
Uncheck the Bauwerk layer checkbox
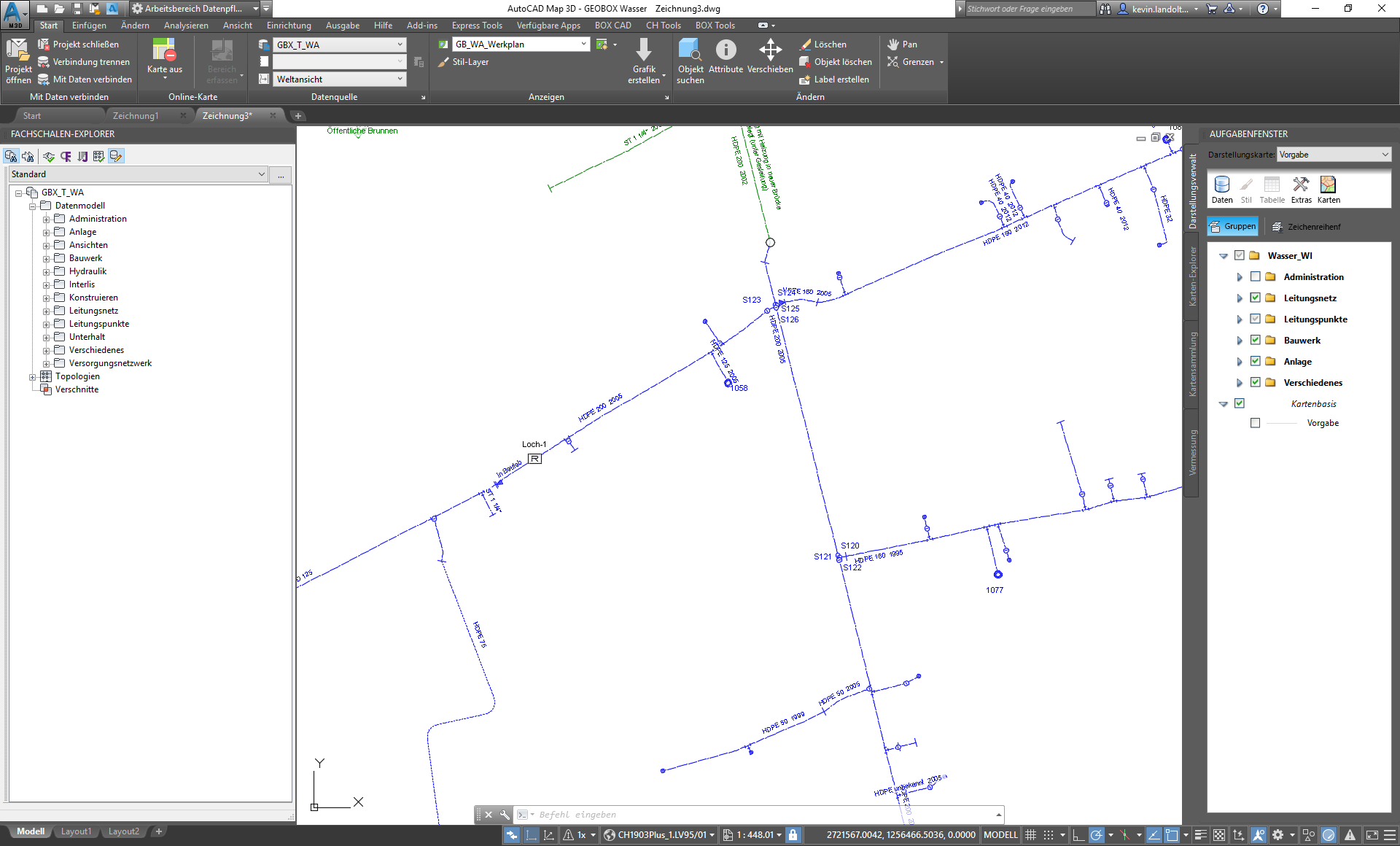click(x=1255, y=340)
